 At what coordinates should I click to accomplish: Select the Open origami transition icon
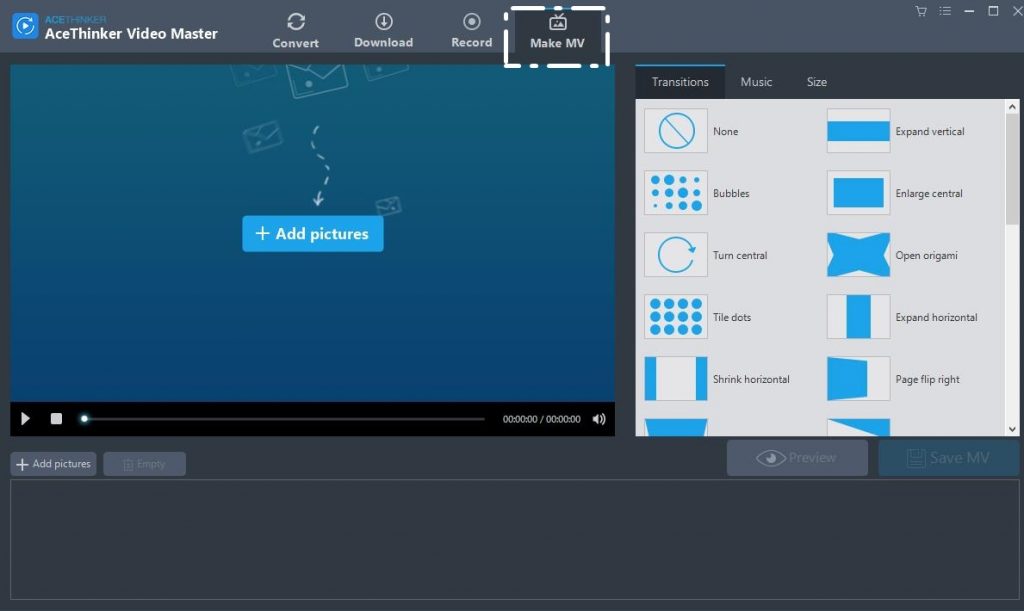pyautogui.click(x=858, y=255)
